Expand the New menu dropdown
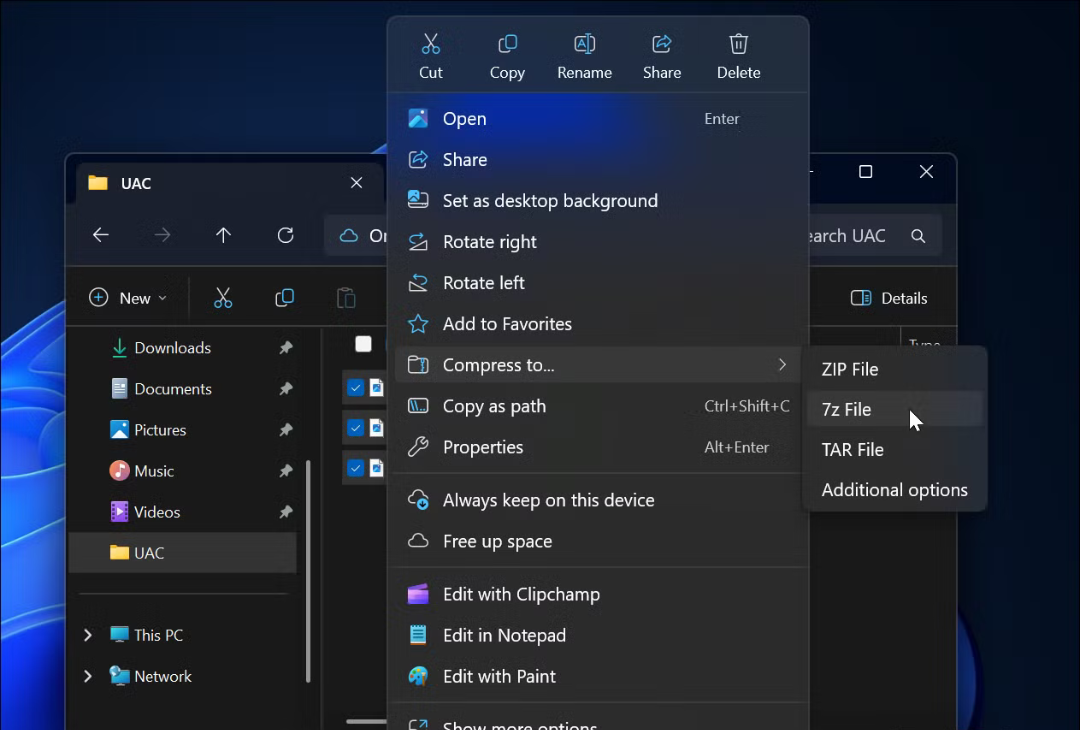Viewport: 1080px width, 730px height. click(x=128, y=297)
